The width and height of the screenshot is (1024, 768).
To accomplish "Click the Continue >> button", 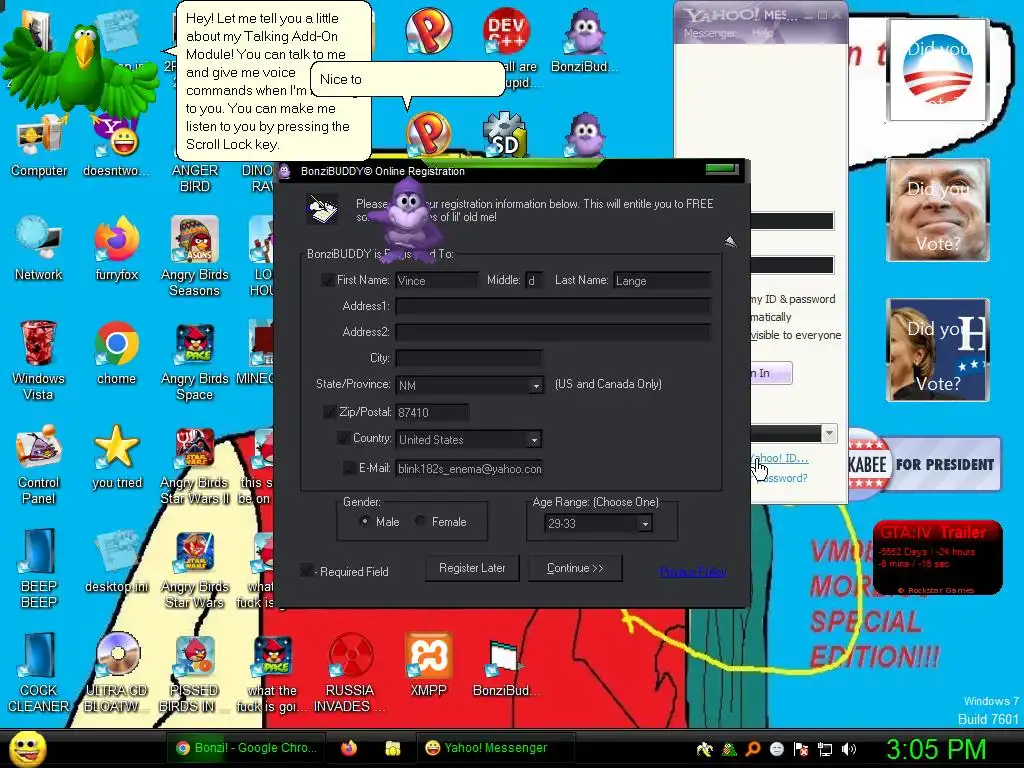I will coord(575,568).
